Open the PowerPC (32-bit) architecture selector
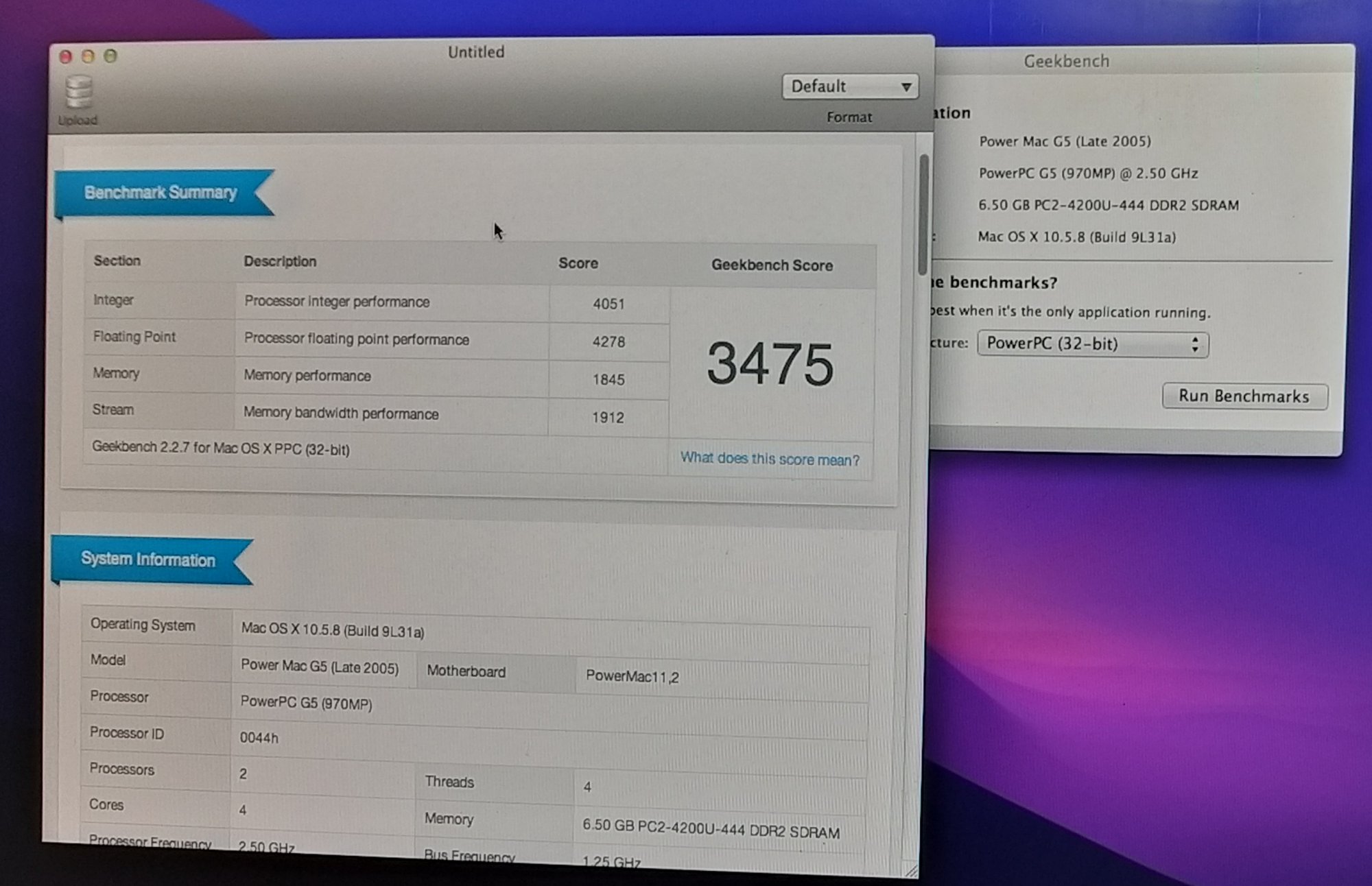 tap(1092, 344)
